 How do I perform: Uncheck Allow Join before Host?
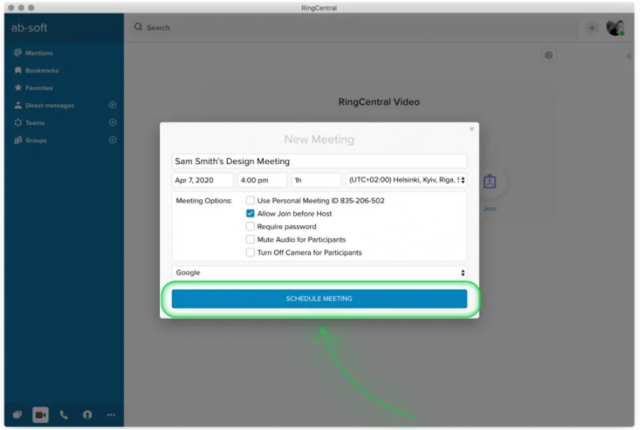[250, 213]
